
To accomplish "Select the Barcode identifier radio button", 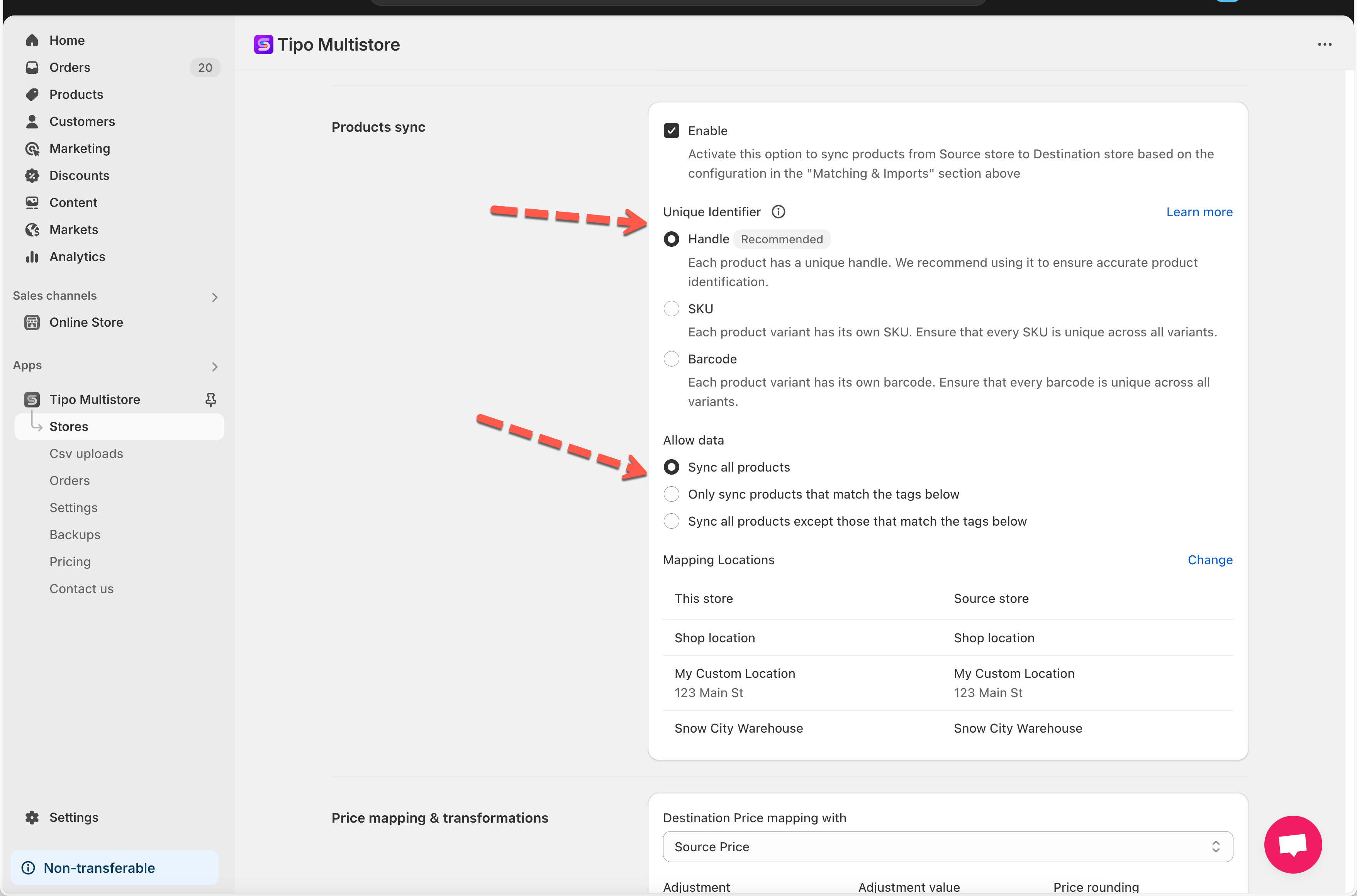I will click(x=672, y=359).
